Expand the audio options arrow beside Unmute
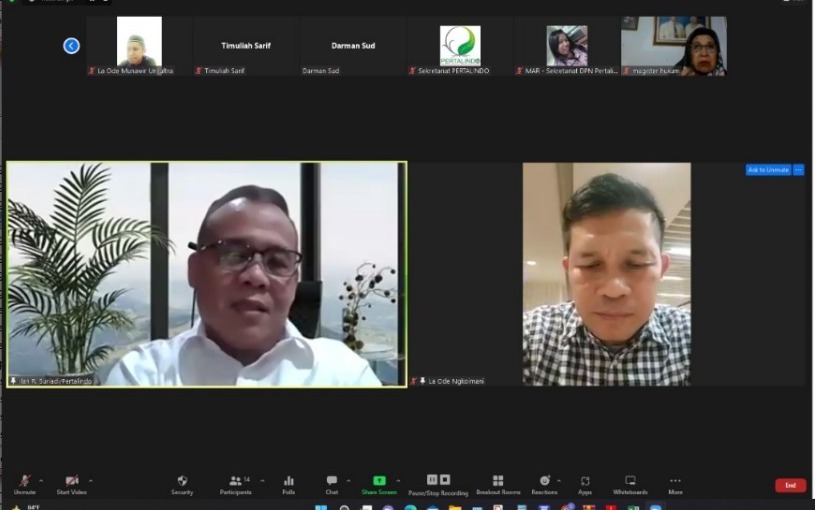The width and height of the screenshot is (815, 510). [41, 480]
